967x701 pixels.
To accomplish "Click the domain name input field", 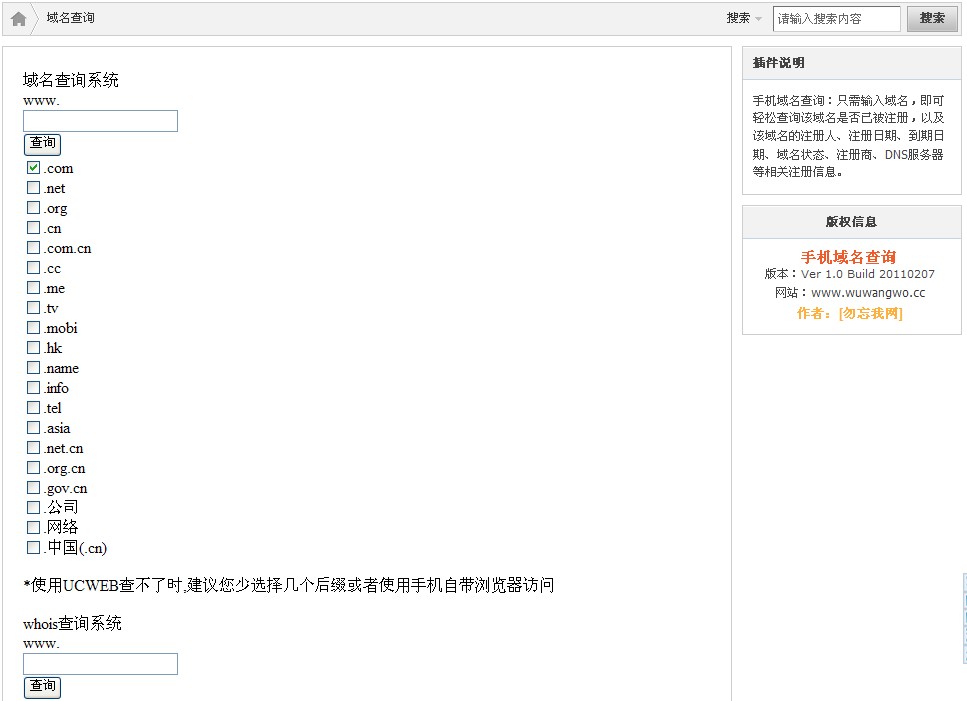I will [x=99, y=120].
